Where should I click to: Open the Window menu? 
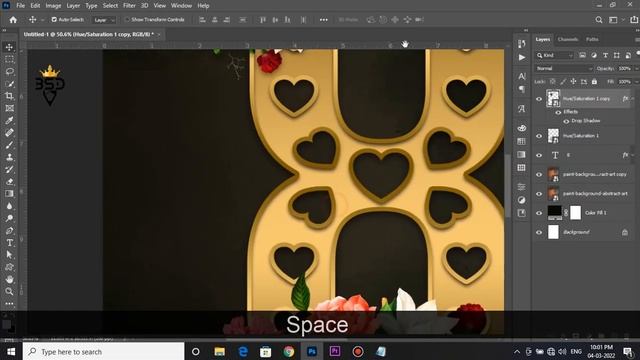[x=181, y=6]
